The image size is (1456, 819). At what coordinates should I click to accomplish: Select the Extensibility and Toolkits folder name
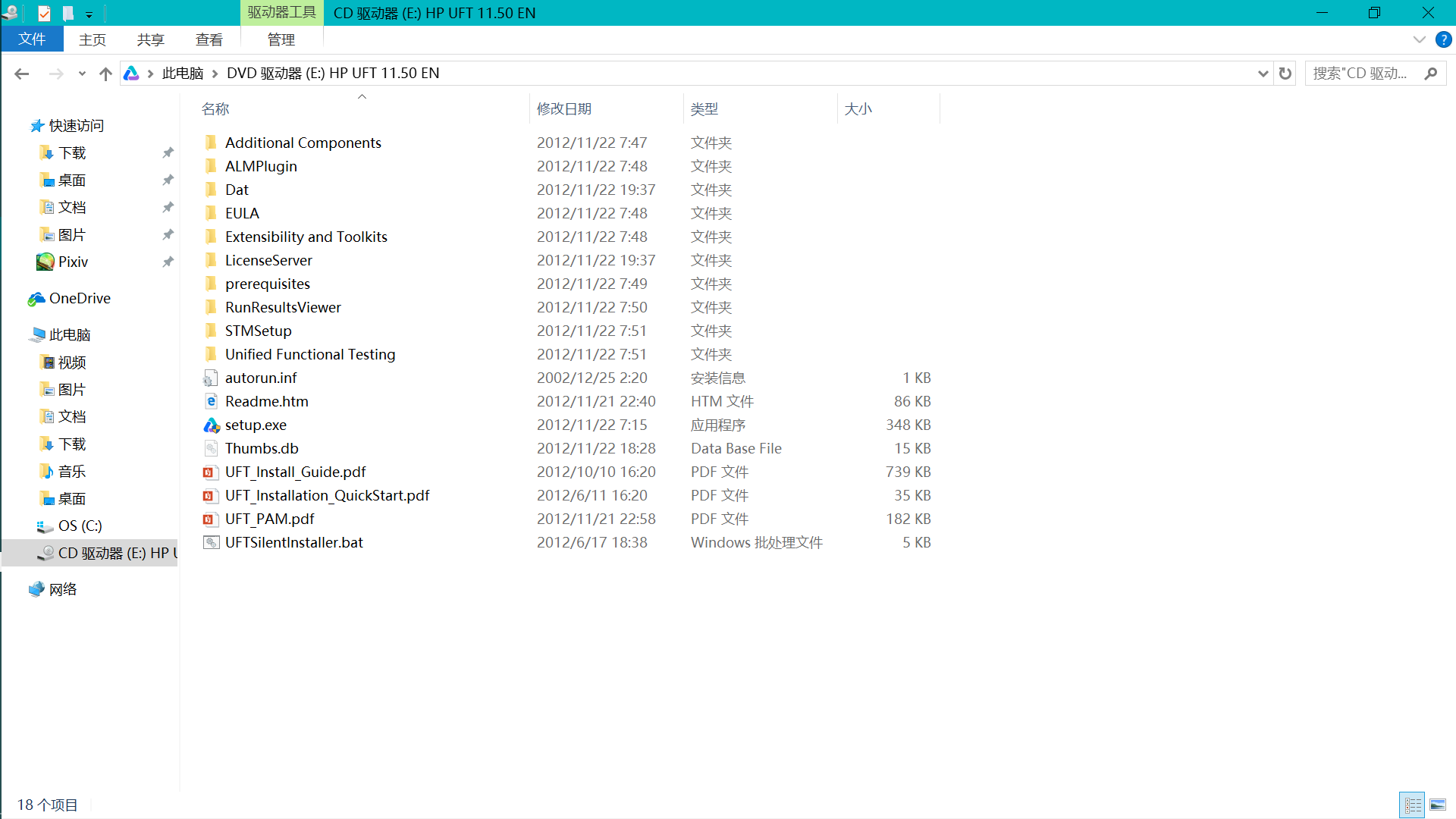pos(306,237)
